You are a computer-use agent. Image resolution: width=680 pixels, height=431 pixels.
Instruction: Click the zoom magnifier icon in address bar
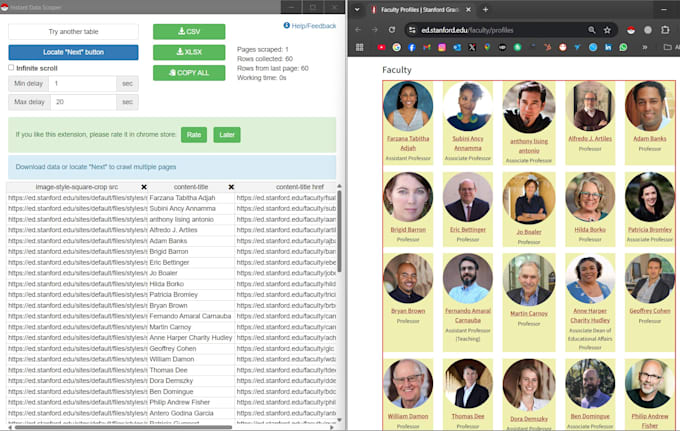[592, 30]
